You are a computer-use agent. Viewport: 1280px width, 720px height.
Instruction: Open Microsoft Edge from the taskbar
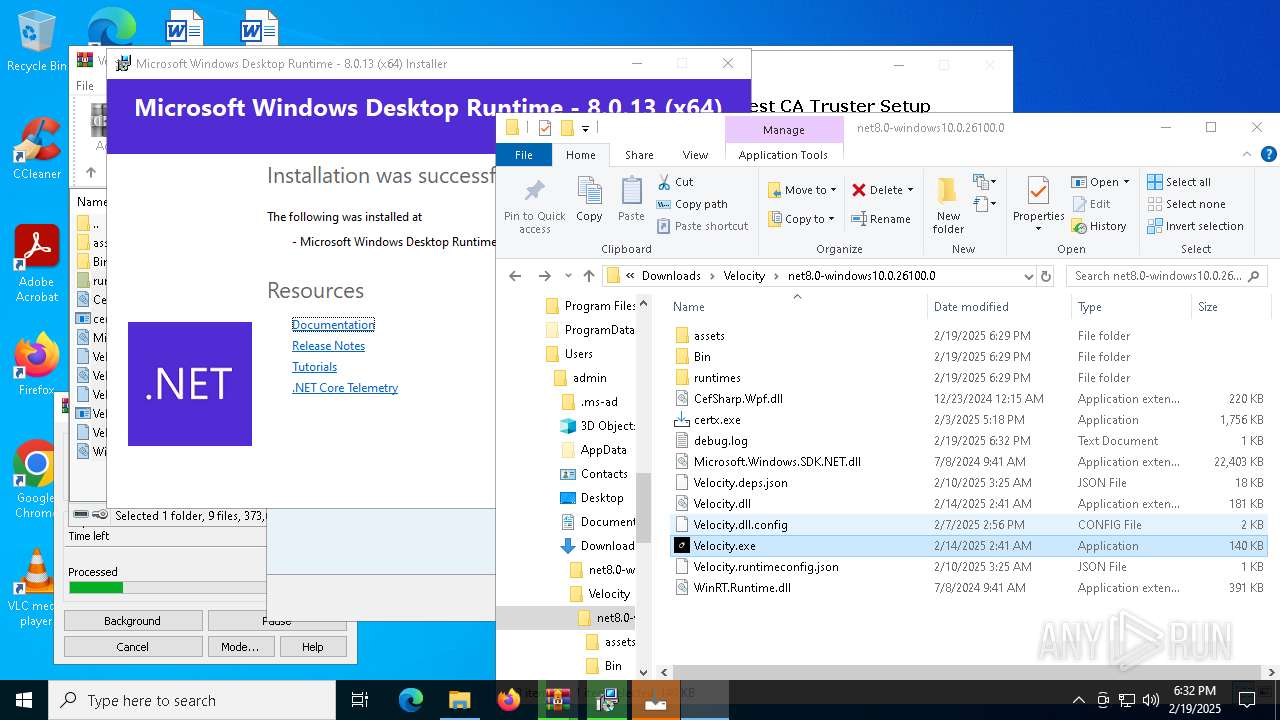(x=411, y=700)
